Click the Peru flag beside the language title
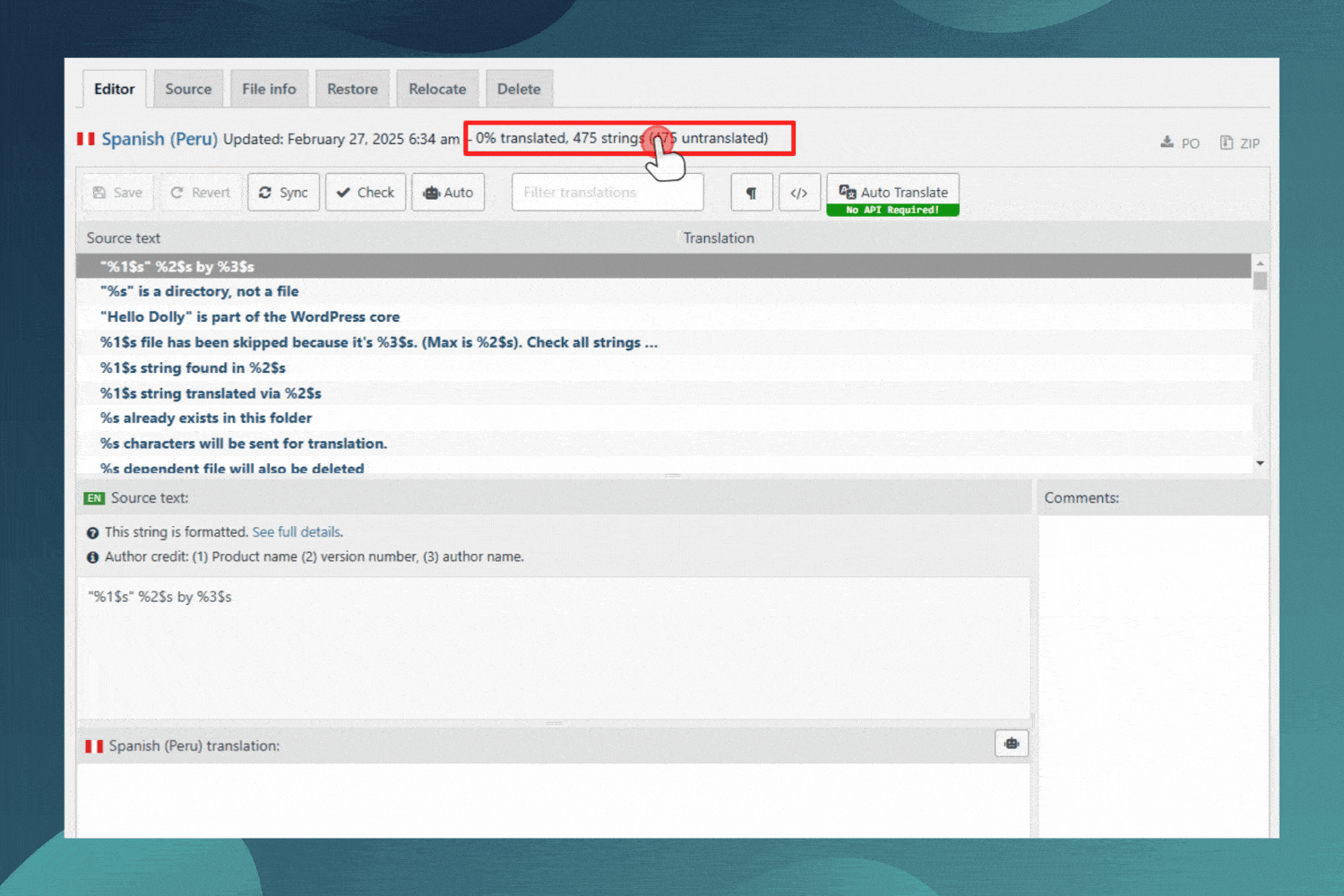 click(x=86, y=139)
